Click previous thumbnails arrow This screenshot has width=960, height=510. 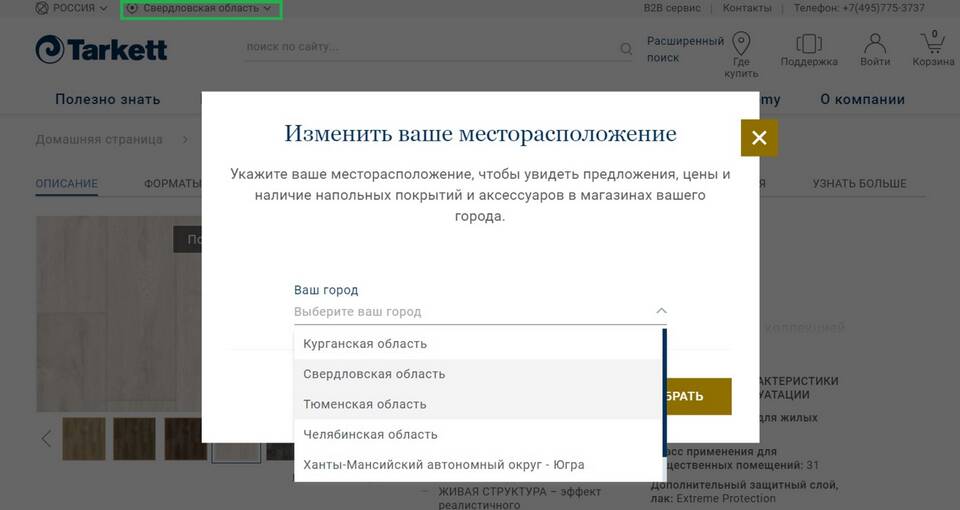coord(46,438)
